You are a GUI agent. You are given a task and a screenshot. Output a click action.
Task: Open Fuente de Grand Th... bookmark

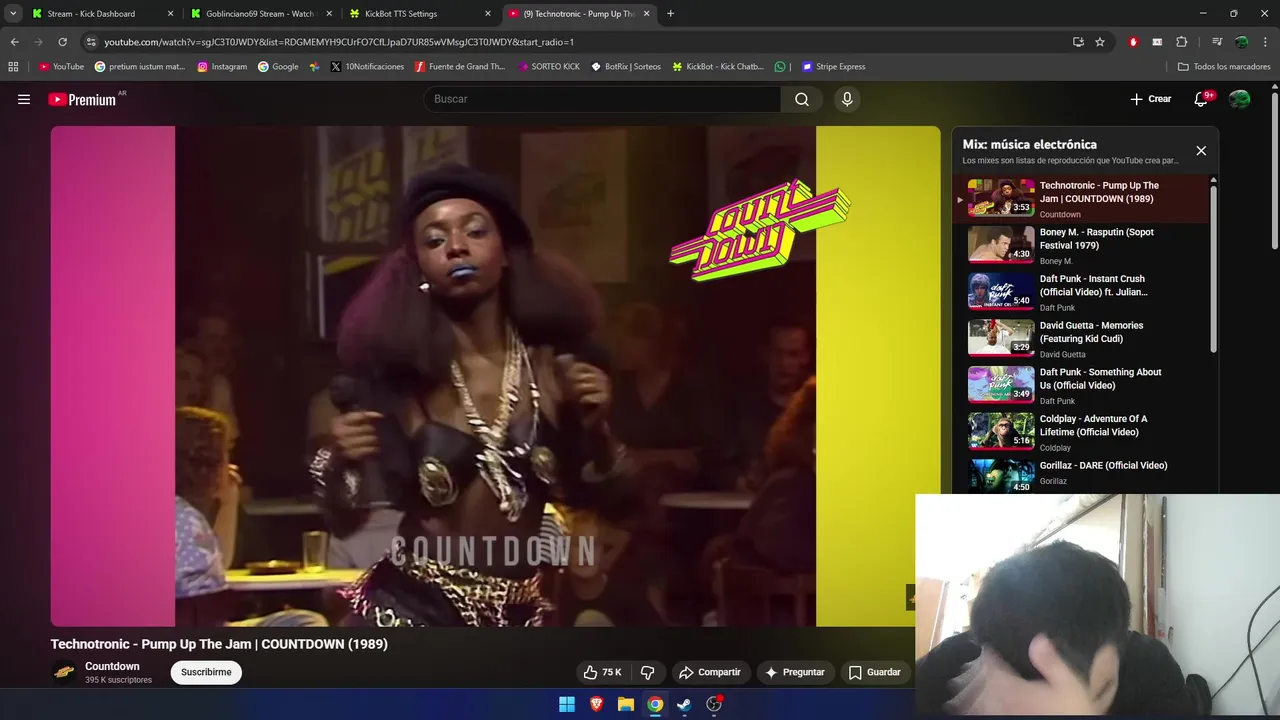tap(460, 67)
